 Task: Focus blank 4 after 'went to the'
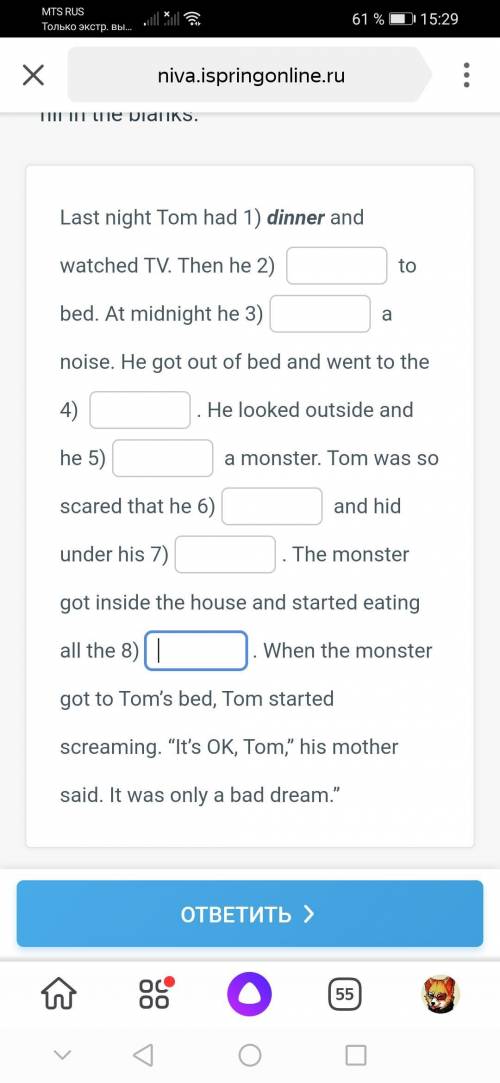pyautogui.click(x=140, y=410)
